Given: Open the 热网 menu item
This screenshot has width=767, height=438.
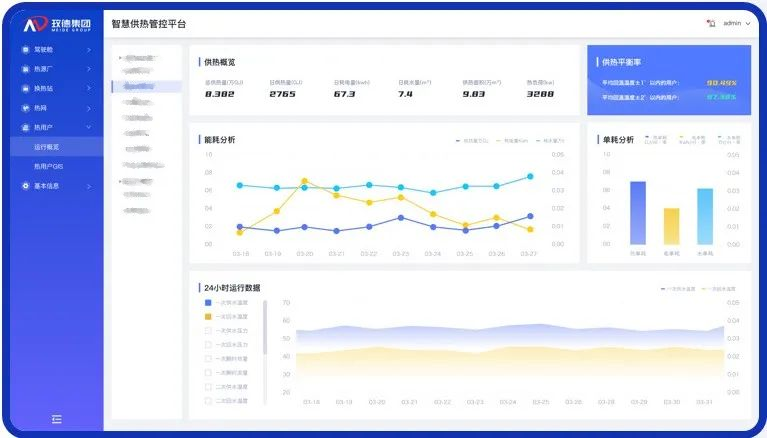Looking at the screenshot, I should 57,108.
